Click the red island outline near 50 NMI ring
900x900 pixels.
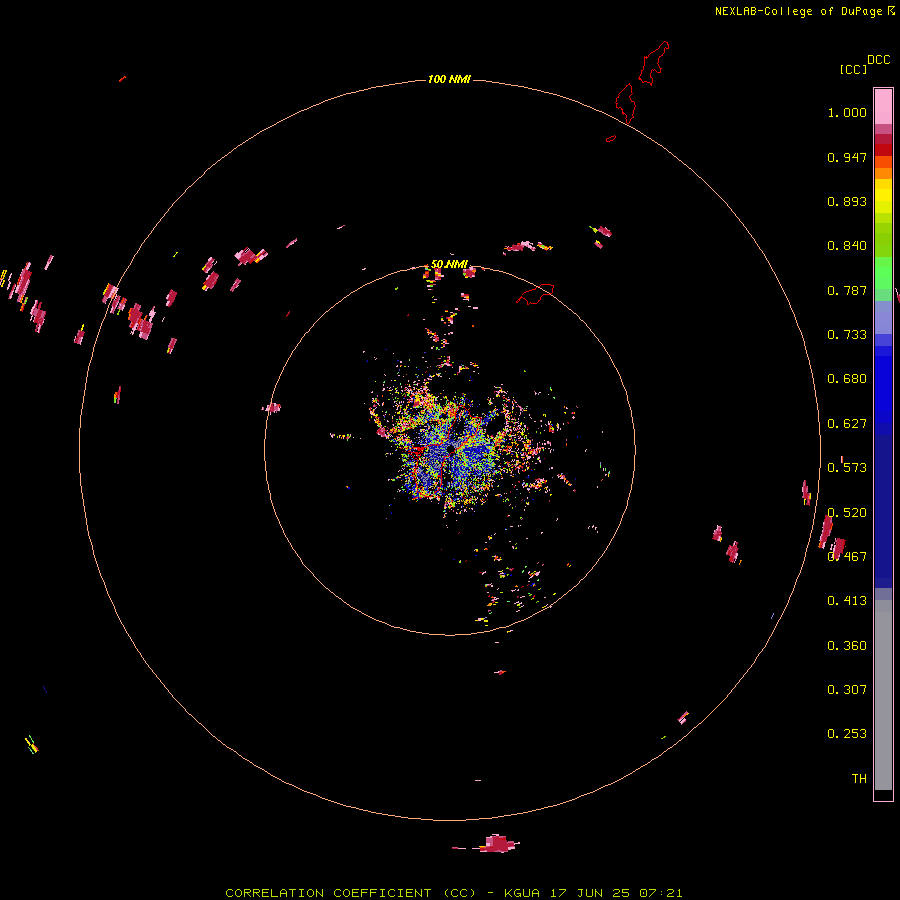tap(535, 294)
